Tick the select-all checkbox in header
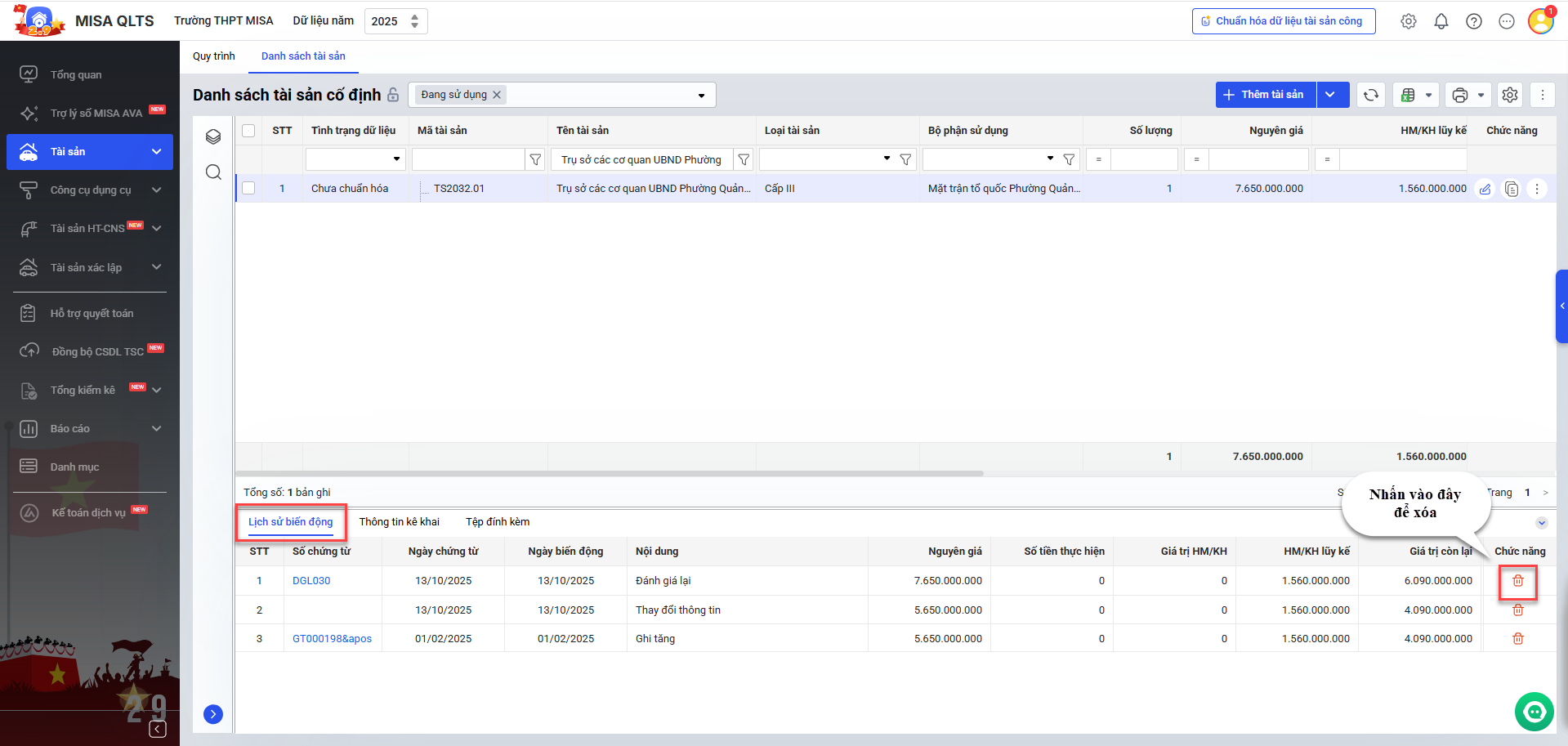The image size is (1568, 746). (248, 131)
